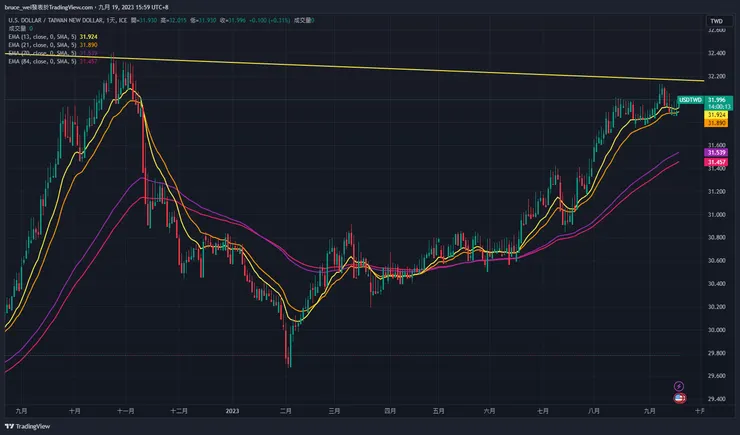Click the 2023 label on time axis
Screen dimensions: 740x435
point(232,411)
